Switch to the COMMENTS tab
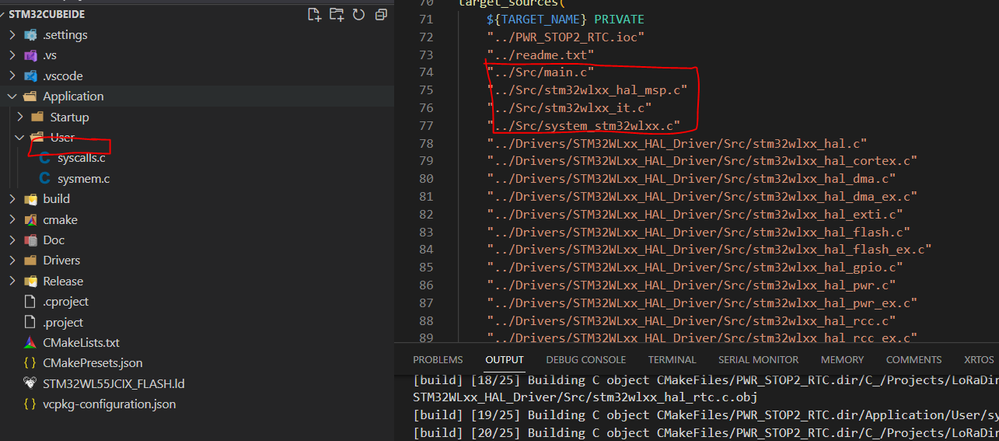This screenshot has height=441, width=999. [914, 360]
